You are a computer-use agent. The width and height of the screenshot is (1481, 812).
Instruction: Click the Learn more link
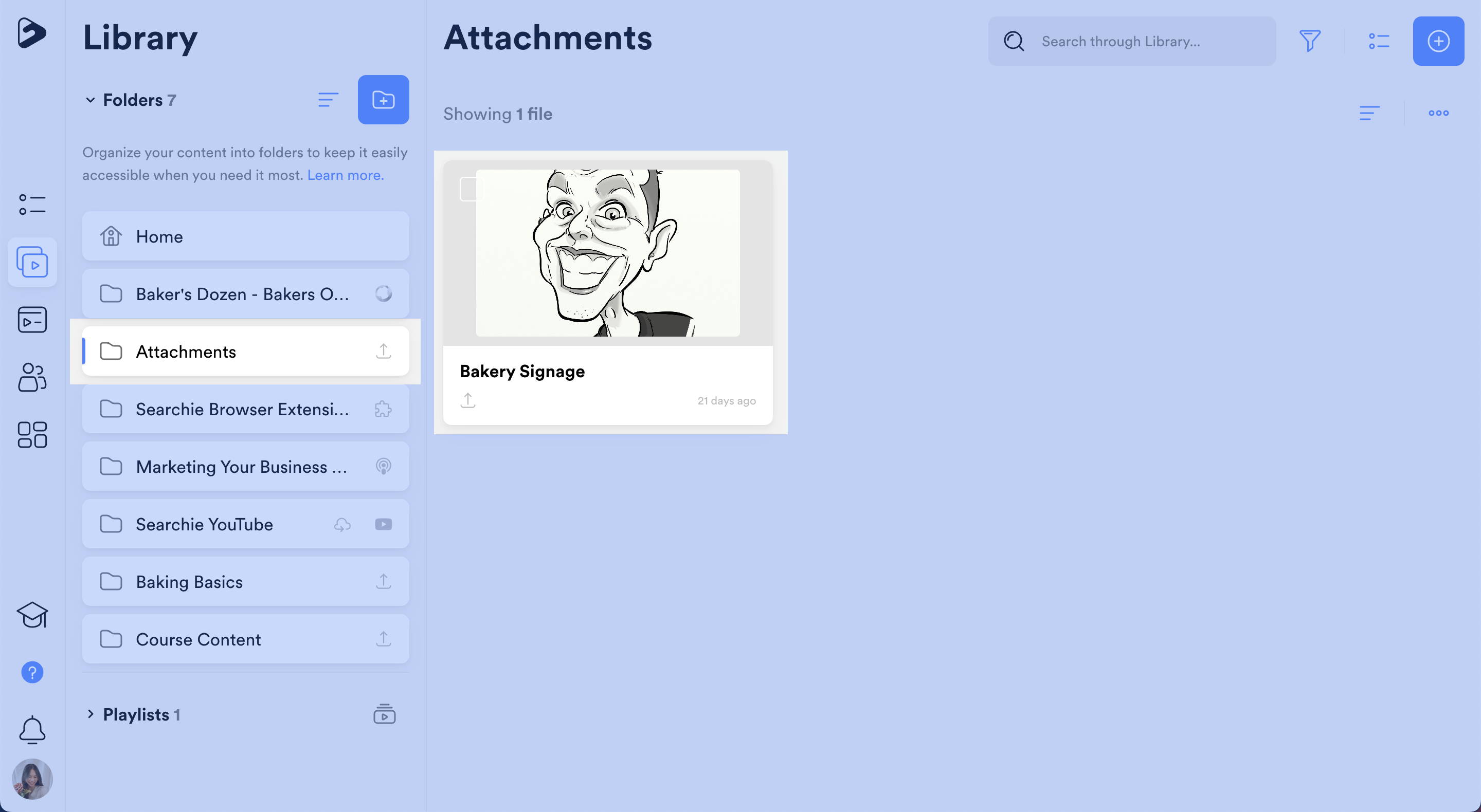tap(345, 175)
